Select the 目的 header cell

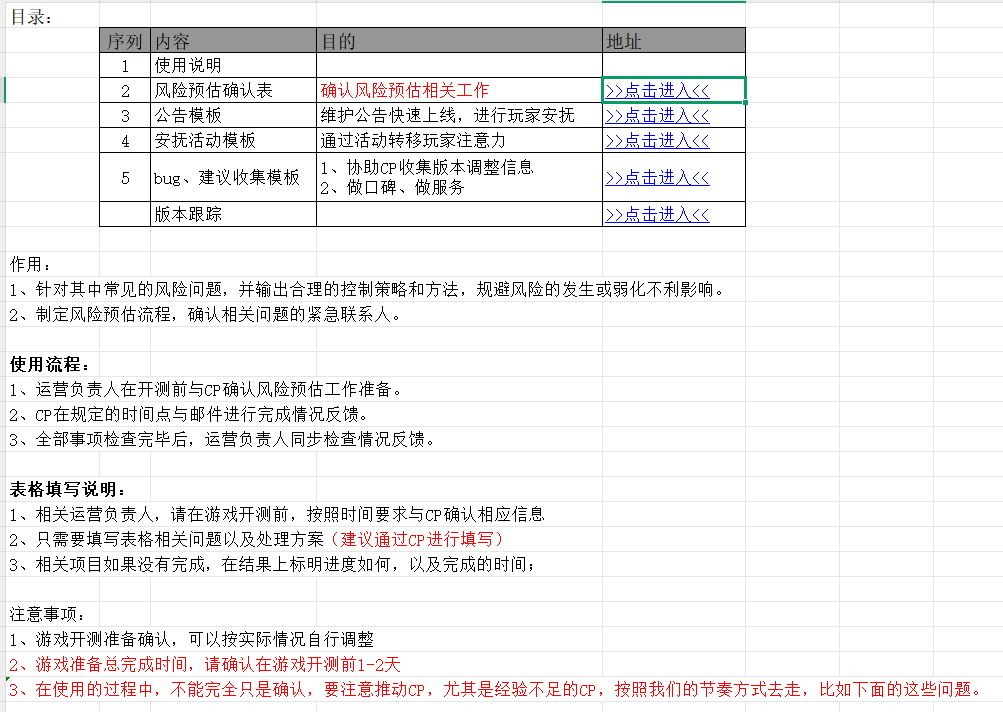coord(459,41)
